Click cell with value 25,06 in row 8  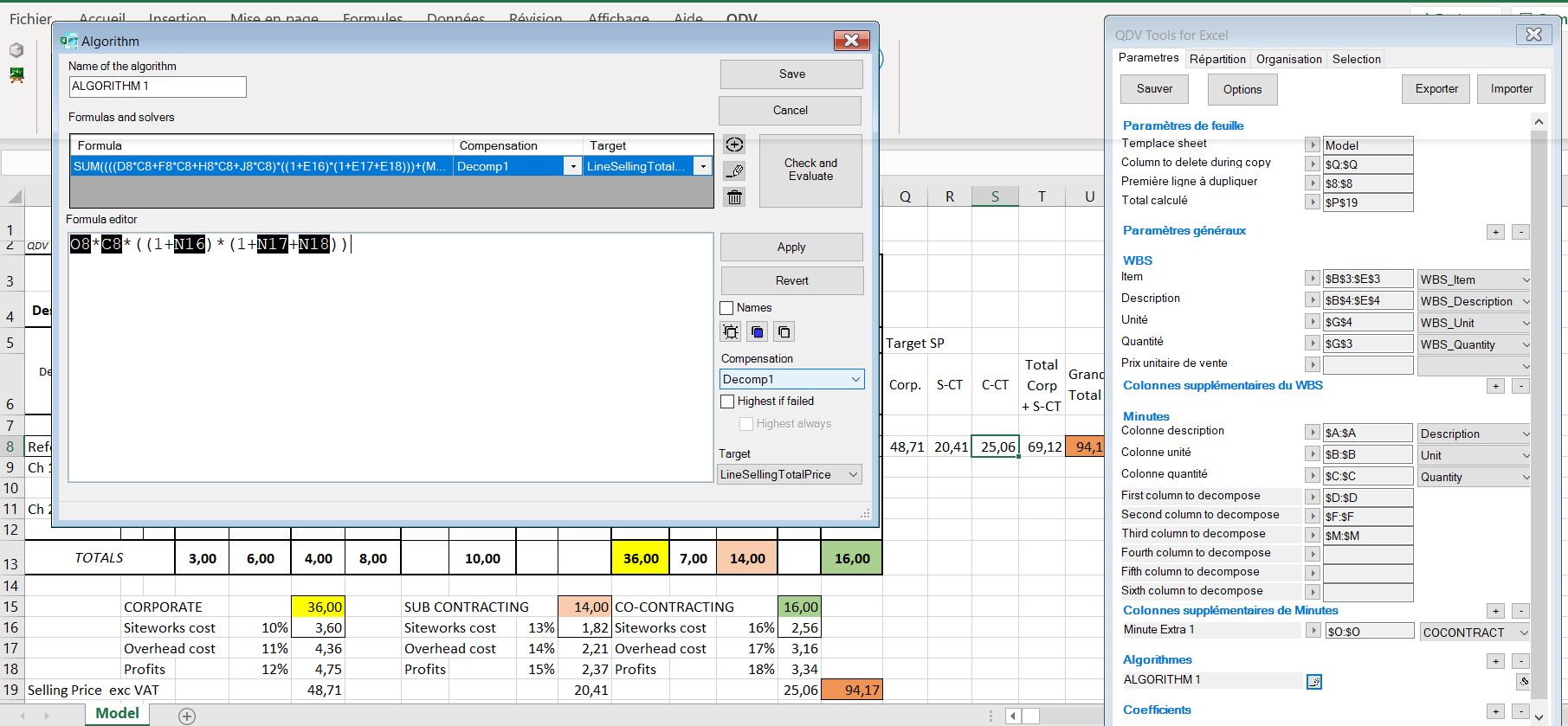click(x=995, y=447)
